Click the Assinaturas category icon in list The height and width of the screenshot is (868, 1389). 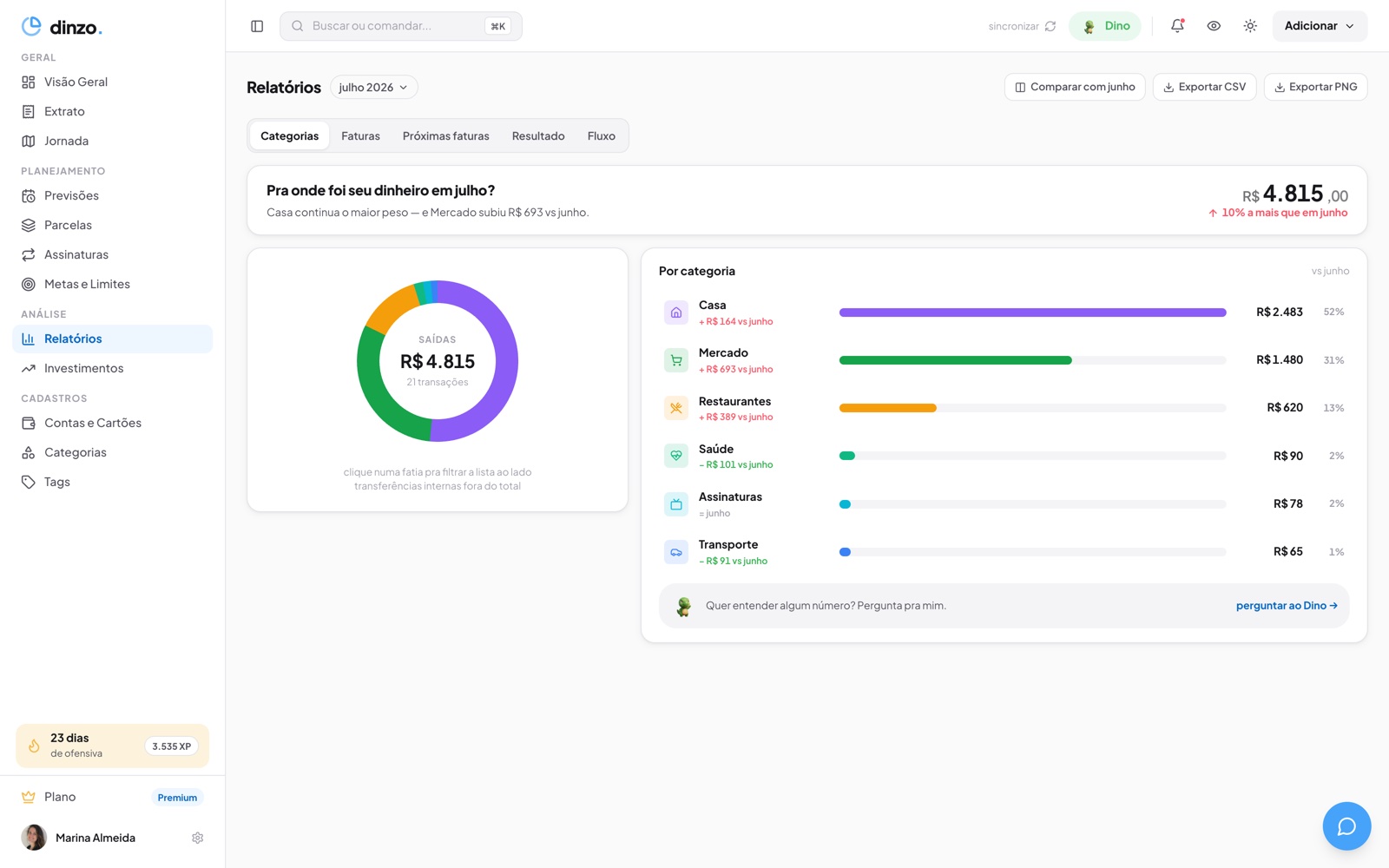click(676, 503)
